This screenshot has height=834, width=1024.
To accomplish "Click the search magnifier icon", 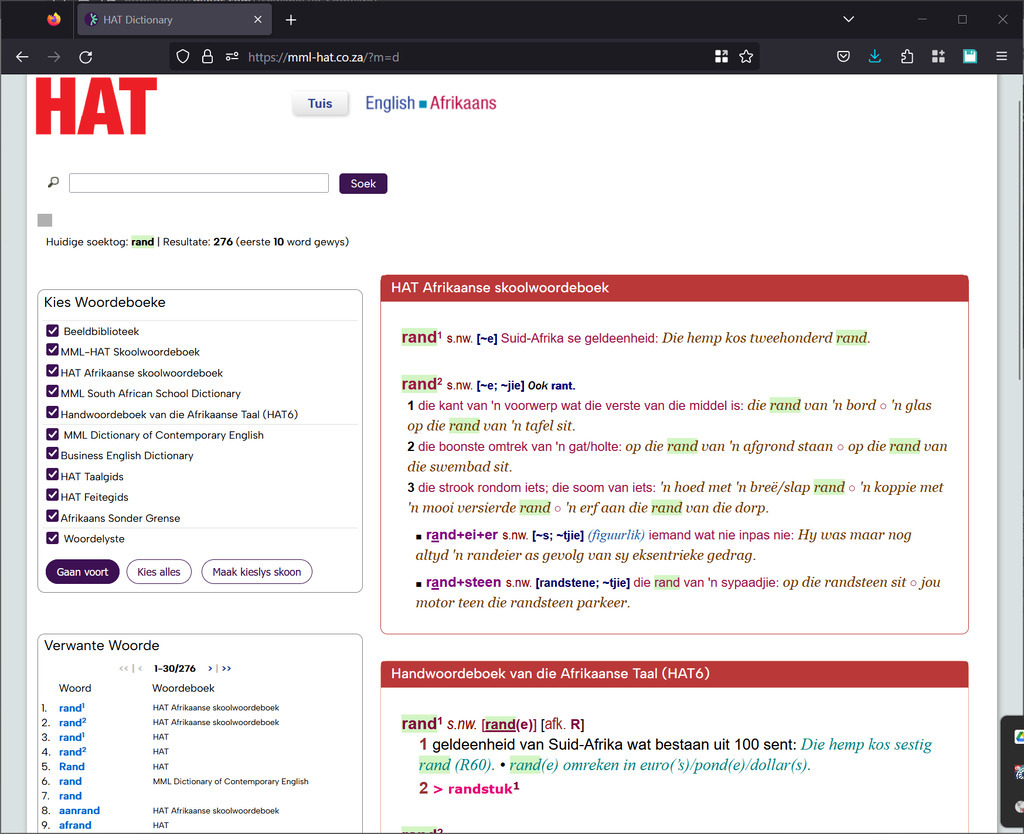I will click(53, 182).
